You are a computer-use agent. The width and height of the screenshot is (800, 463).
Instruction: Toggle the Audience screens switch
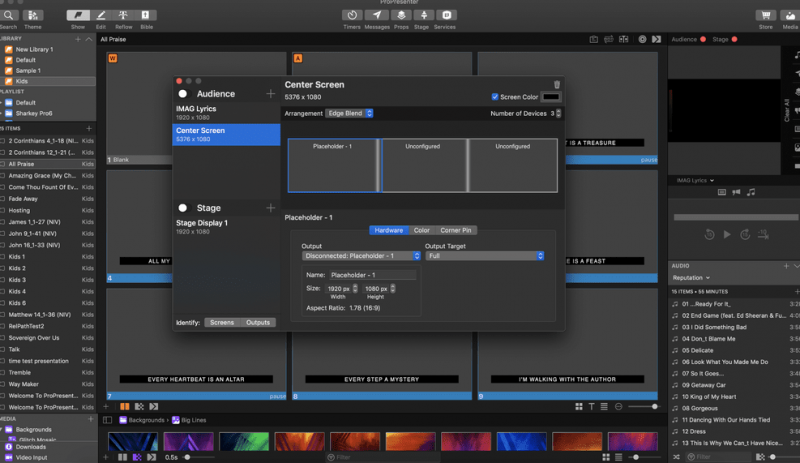[183, 94]
